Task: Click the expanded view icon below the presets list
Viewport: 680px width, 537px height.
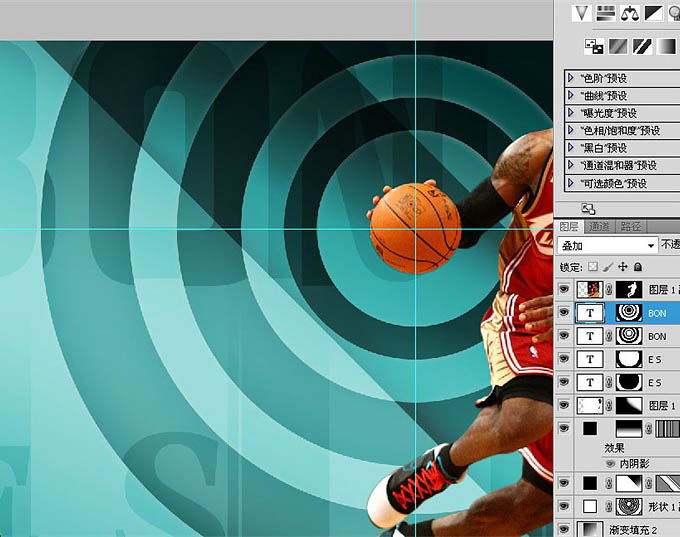Action: [588, 209]
